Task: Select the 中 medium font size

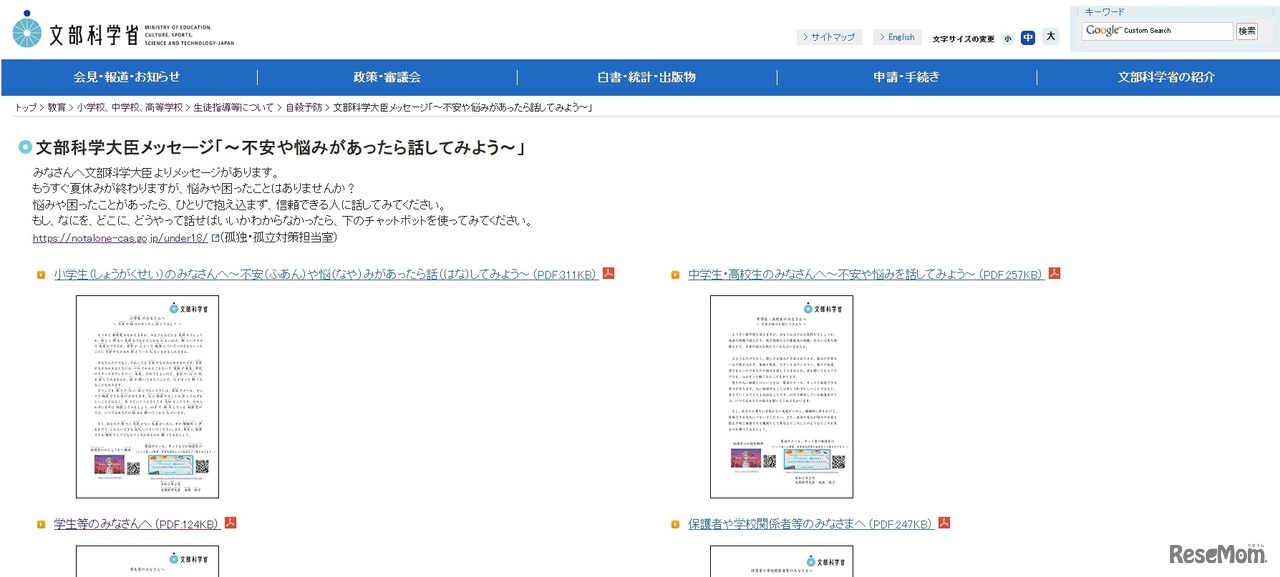Action: [1028, 37]
